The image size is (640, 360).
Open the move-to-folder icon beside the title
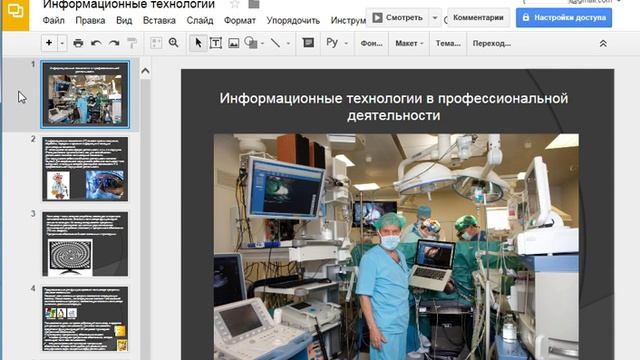254,4
